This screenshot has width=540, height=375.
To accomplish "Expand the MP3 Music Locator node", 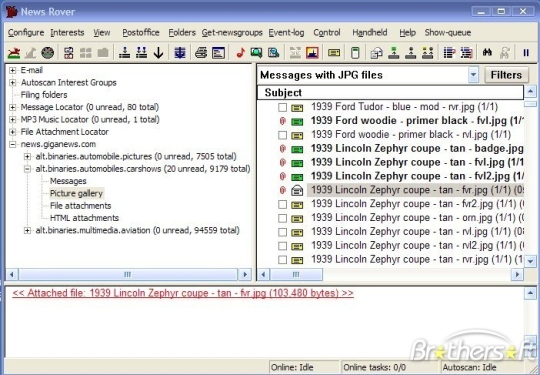I will pos(13,120).
